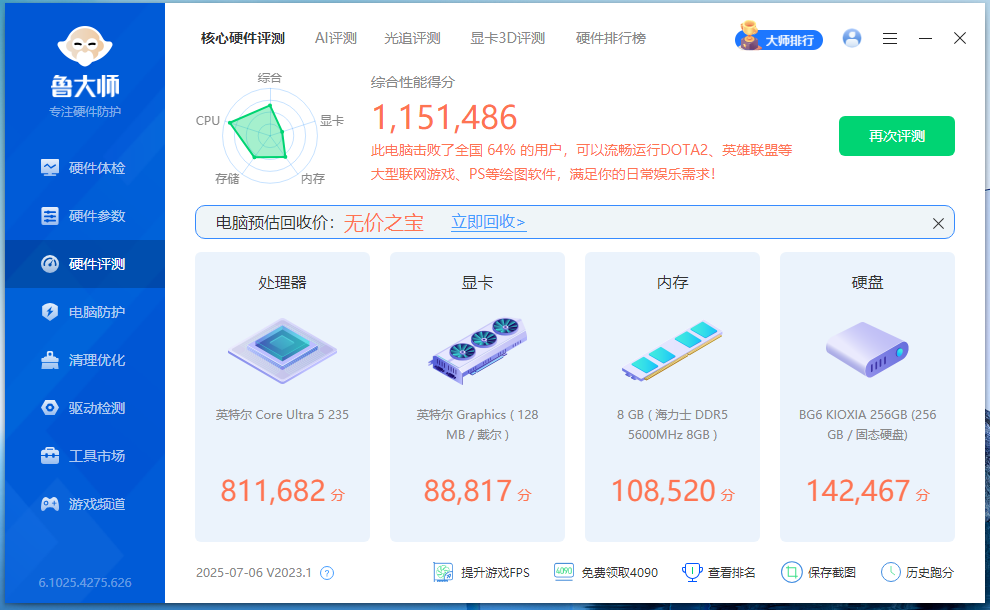Close the 鲁大师 window
This screenshot has height=610, width=990.
(960, 39)
